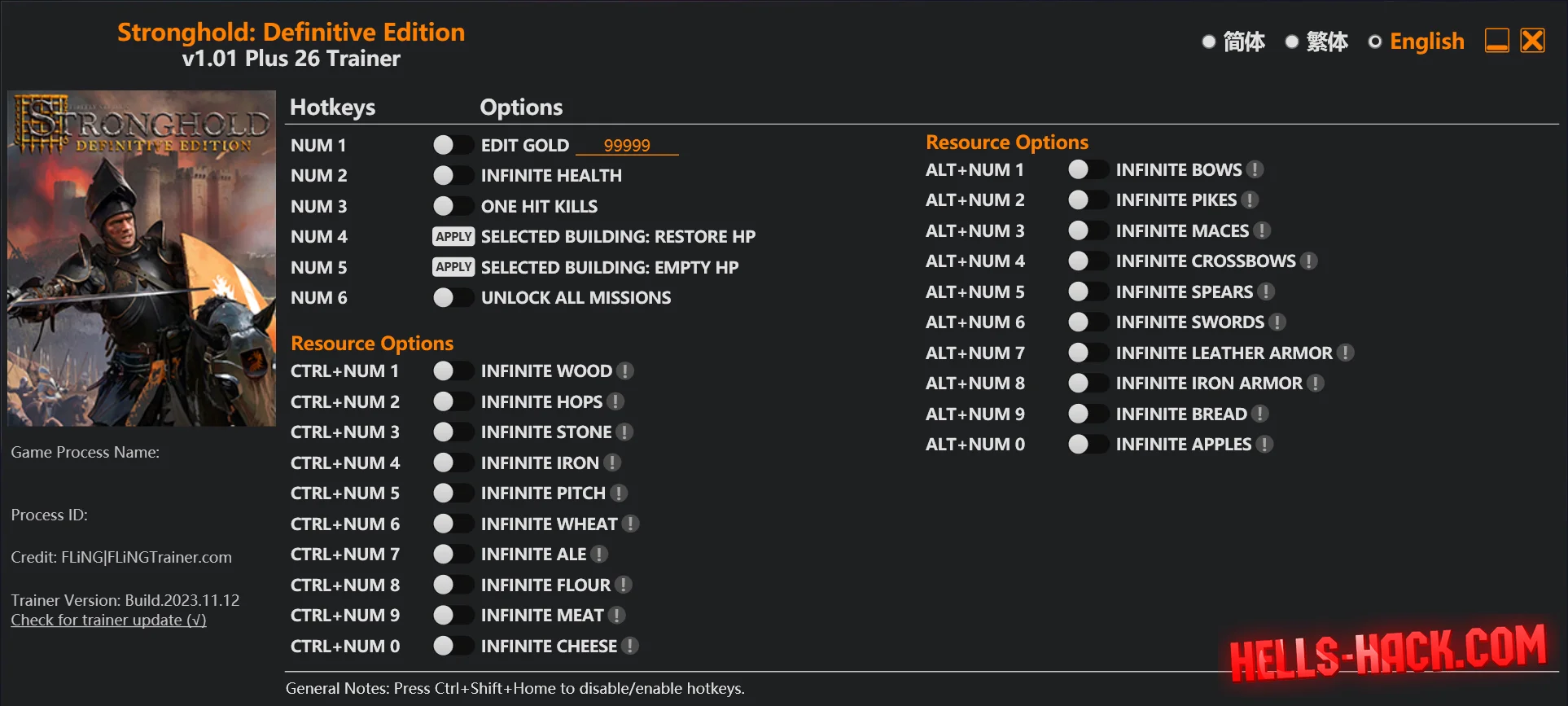Switch on INFINITE WOOD toggle
This screenshot has height=706, width=1568.
(x=453, y=371)
